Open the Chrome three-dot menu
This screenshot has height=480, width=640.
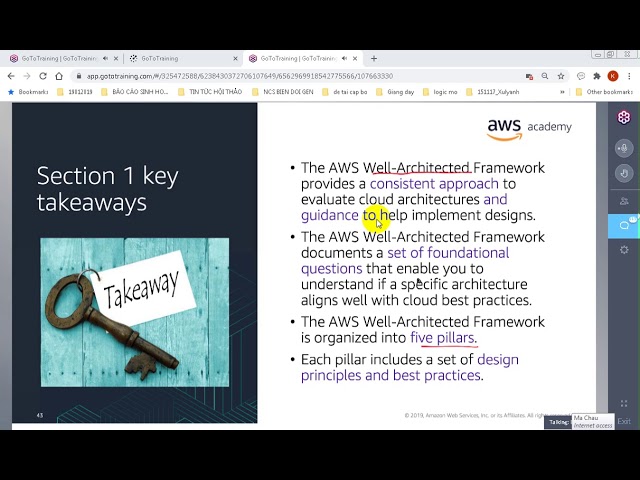pyautogui.click(x=629, y=76)
